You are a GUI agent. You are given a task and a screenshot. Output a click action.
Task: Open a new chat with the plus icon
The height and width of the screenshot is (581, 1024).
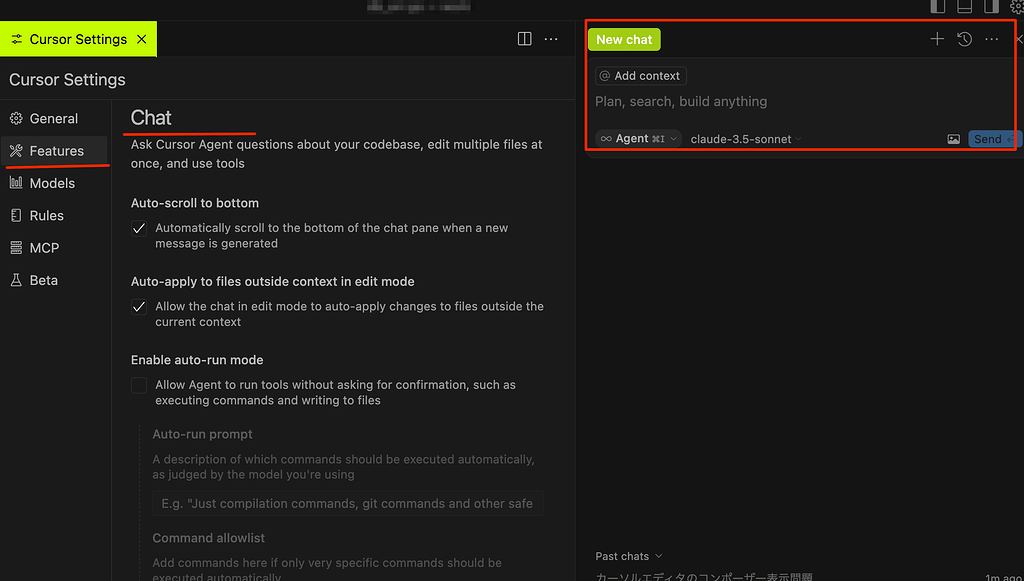[x=937, y=38]
